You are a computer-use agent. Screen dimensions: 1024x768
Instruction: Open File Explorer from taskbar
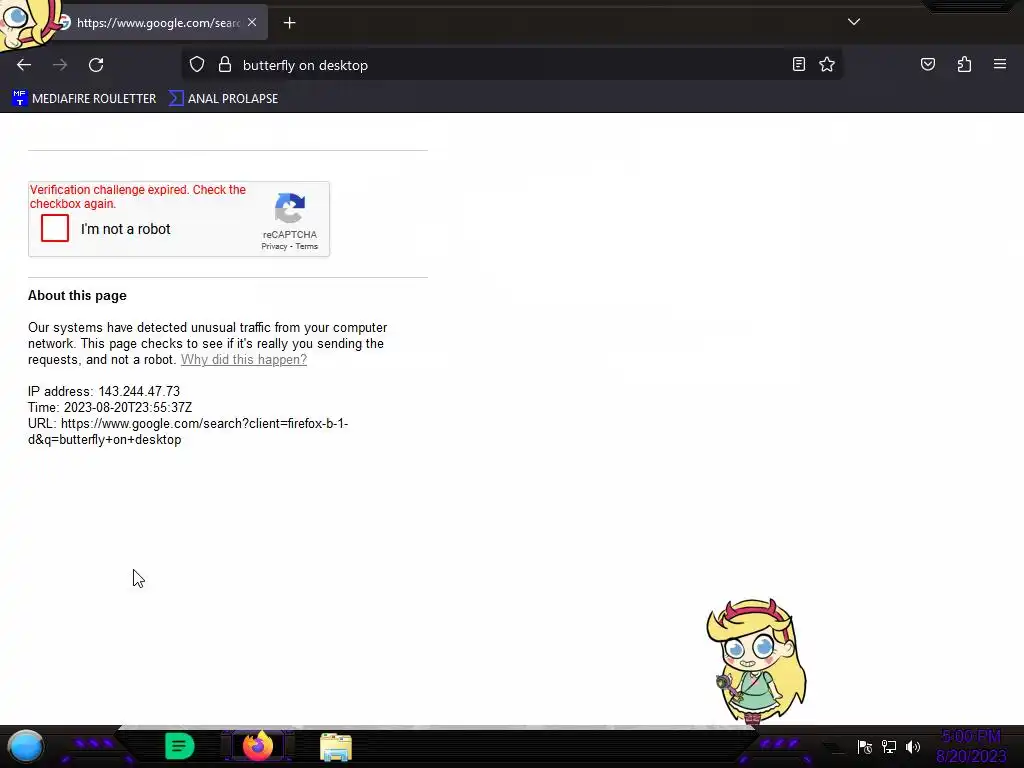pos(336,747)
